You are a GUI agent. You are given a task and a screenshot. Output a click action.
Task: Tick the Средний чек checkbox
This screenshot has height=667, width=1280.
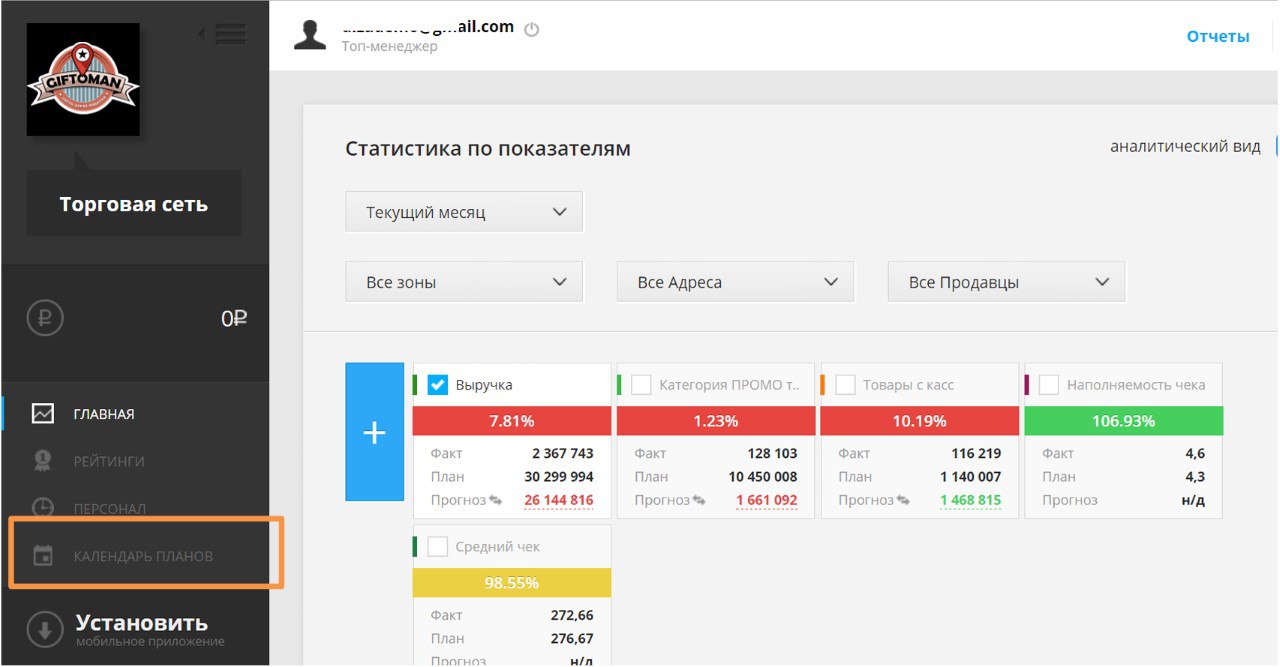point(438,547)
